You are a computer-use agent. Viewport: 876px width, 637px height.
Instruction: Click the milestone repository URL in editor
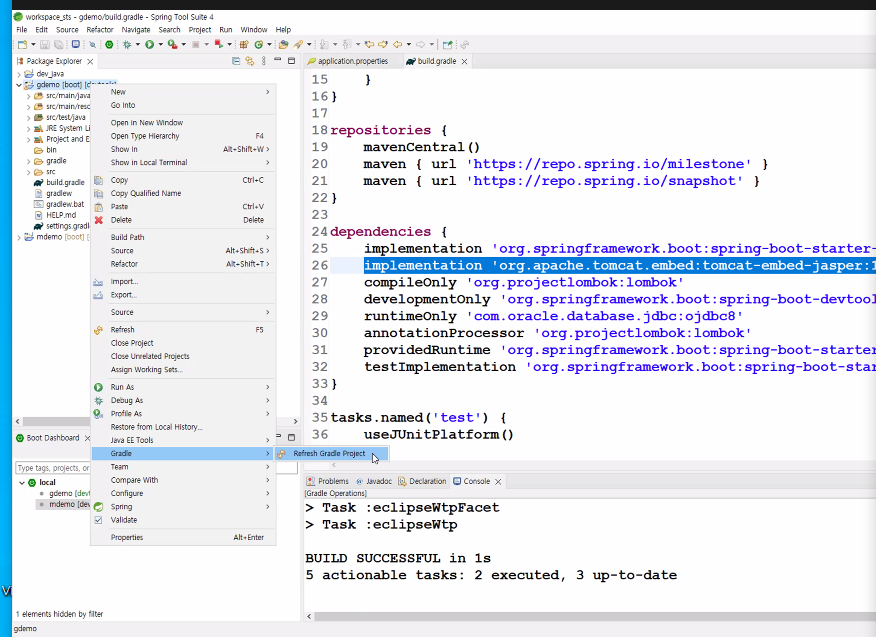609,164
